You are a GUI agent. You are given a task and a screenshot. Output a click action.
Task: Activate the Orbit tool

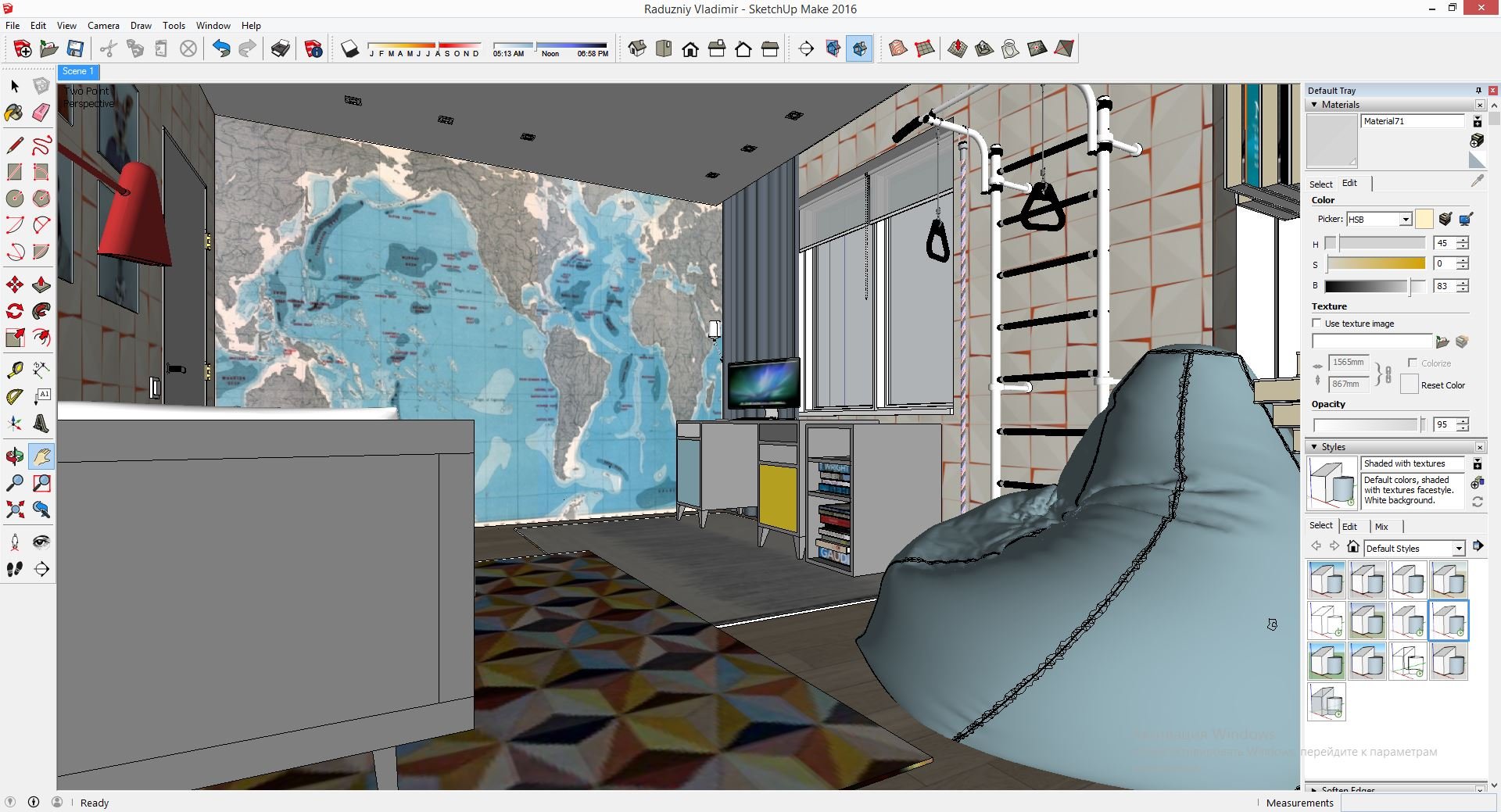pyautogui.click(x=14, y=456)
